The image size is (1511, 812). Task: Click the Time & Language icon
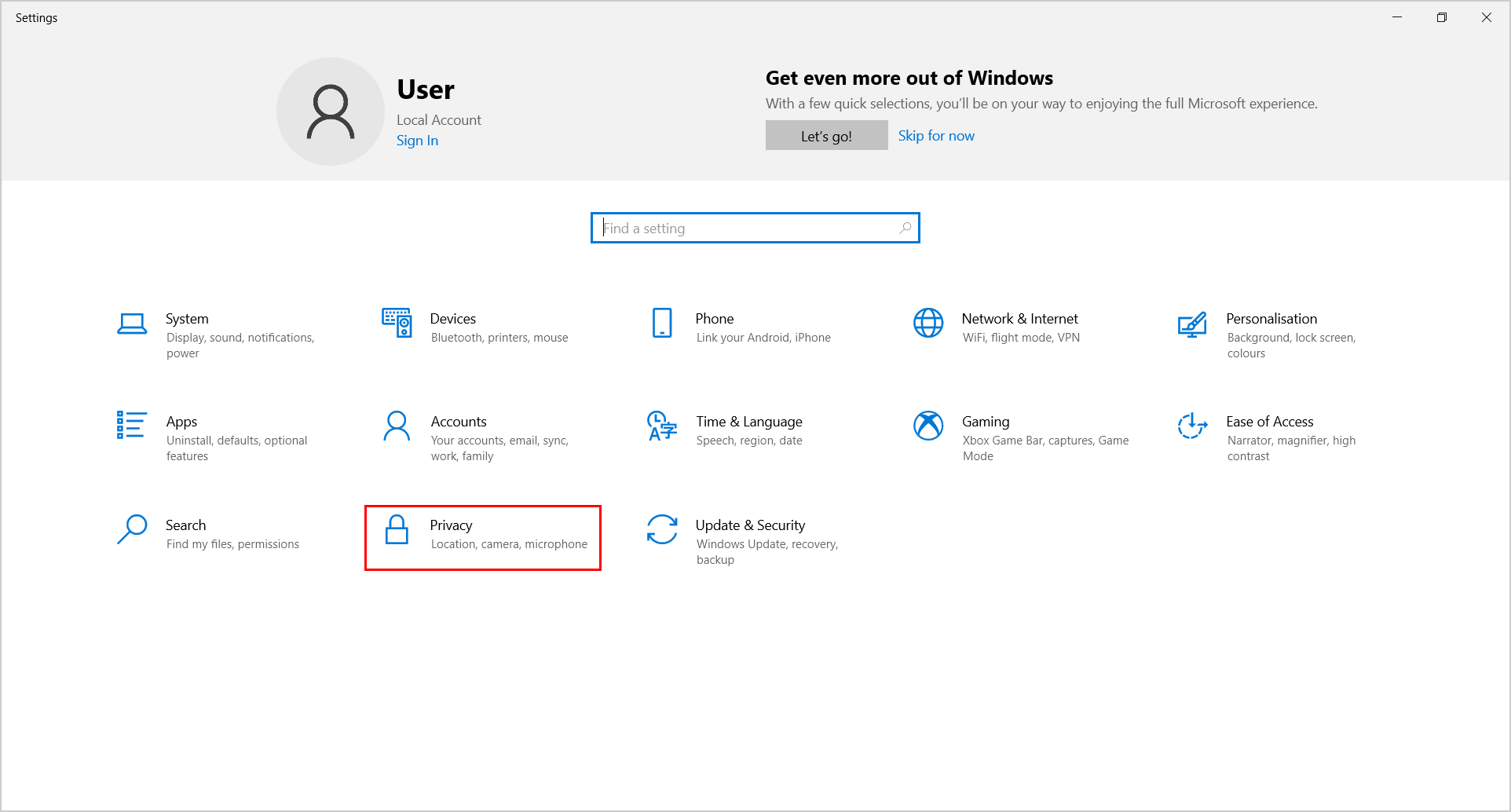coord(662,426)
